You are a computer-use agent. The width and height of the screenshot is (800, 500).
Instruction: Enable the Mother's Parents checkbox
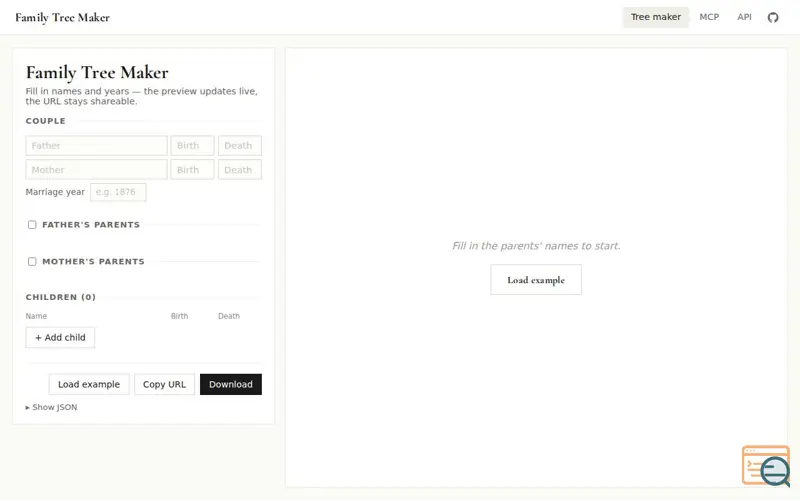(32, 261)
